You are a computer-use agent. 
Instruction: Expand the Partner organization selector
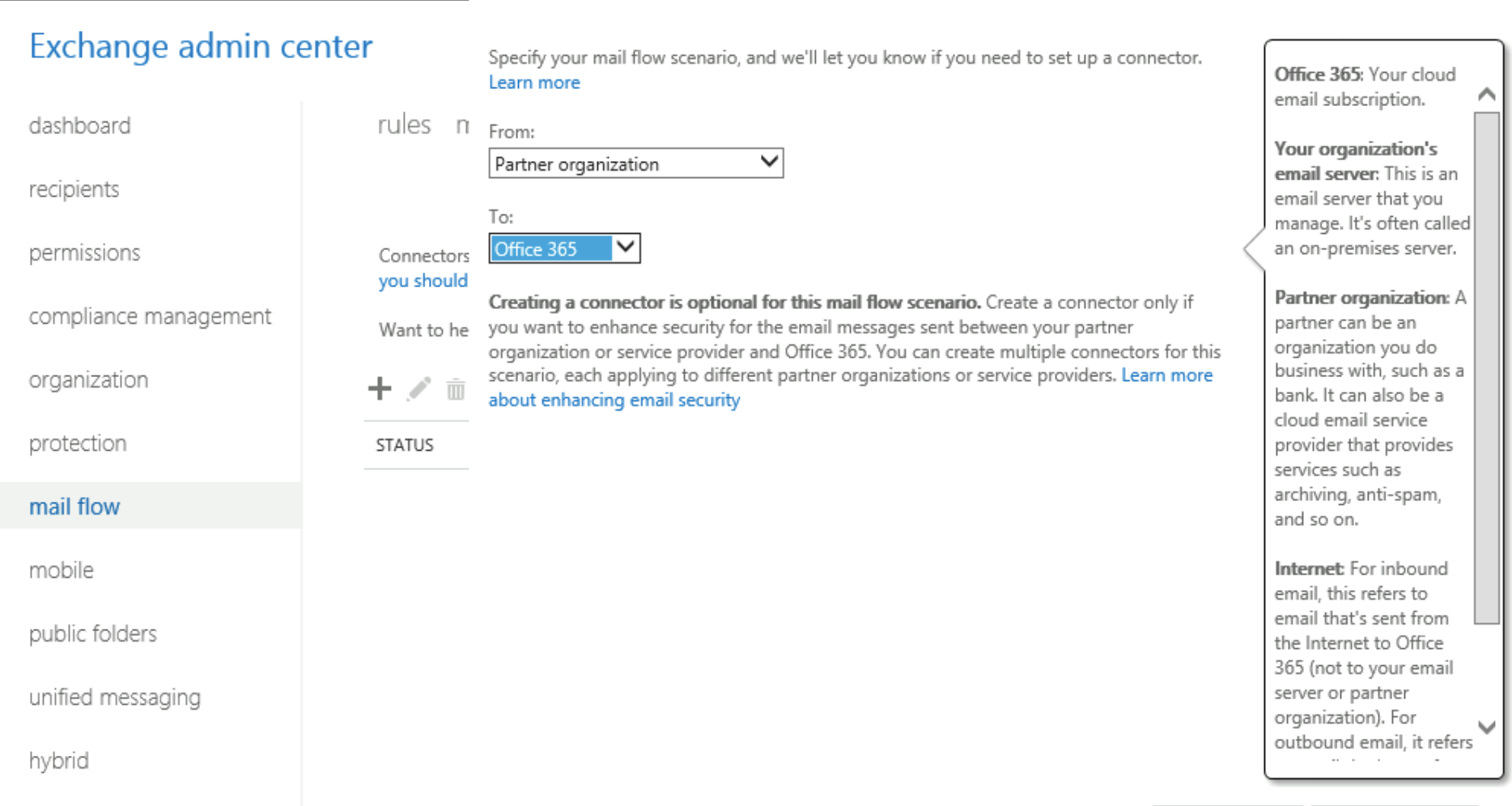(635, 163)
